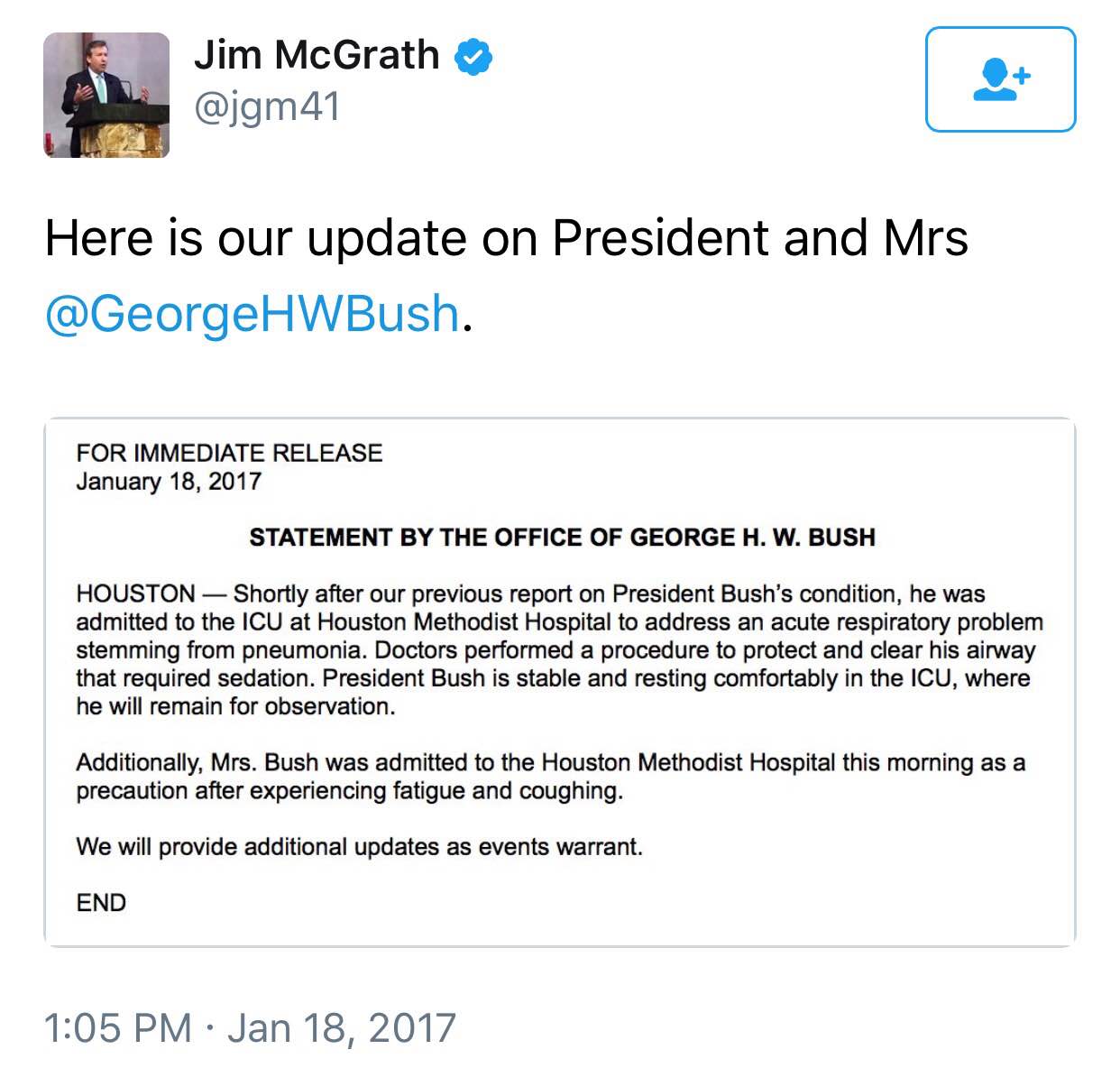Open Jim McGrath's profile avatar photo

(106, 95)
